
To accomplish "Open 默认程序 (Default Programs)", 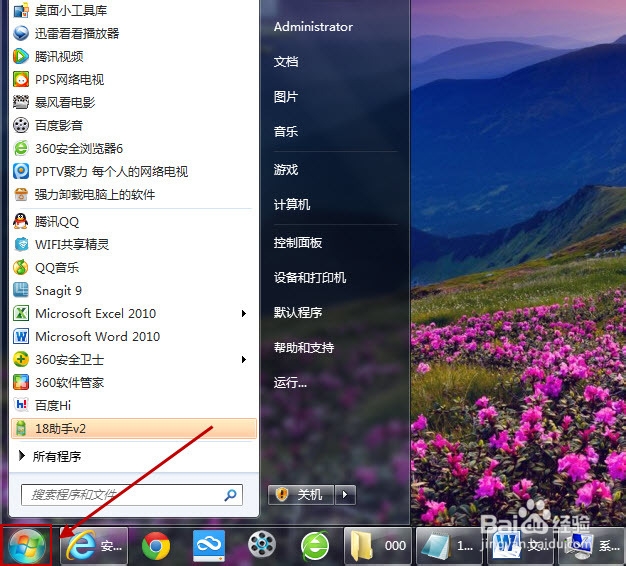I will 298,313.
